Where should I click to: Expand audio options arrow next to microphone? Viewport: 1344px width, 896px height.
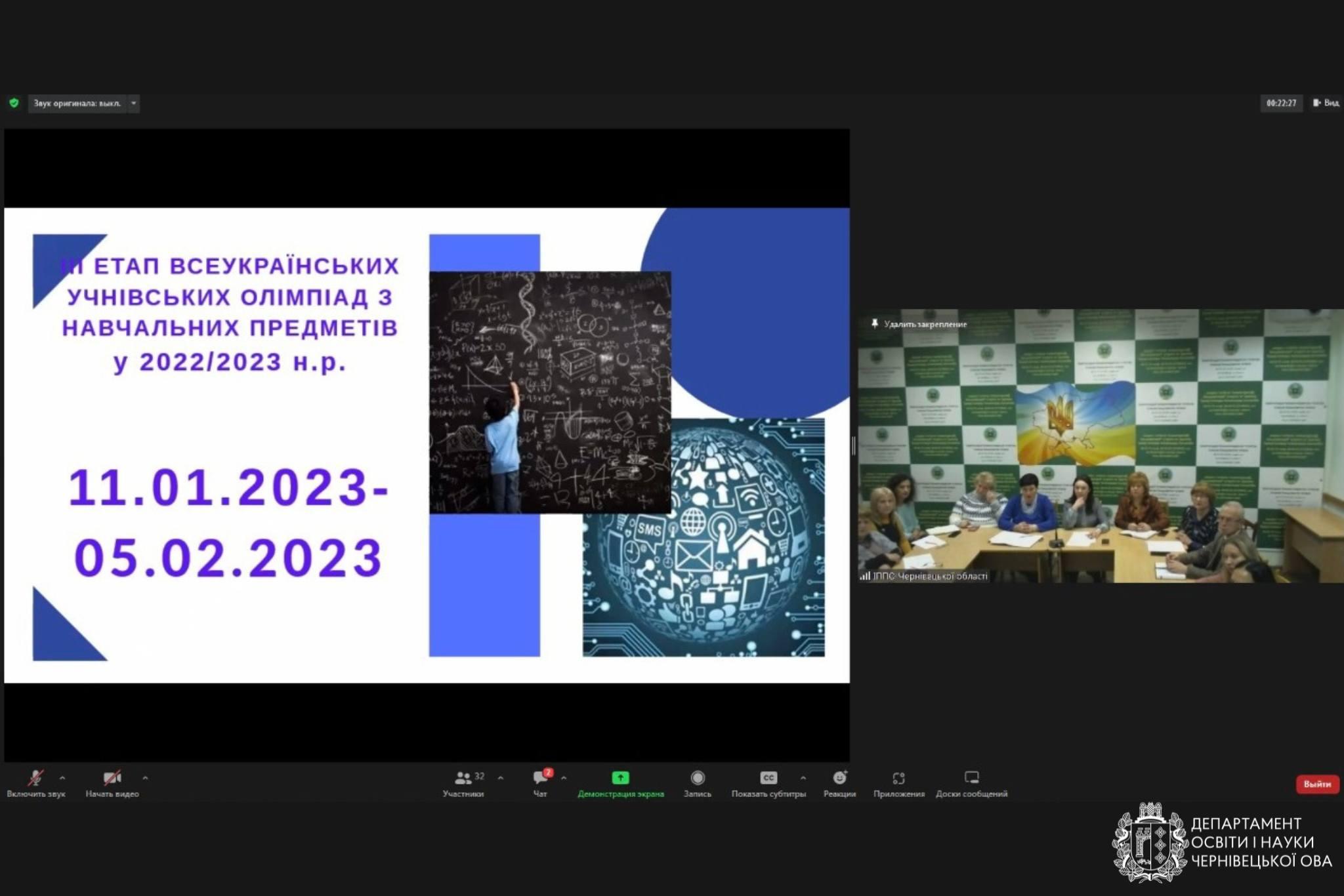click(62, 778)
